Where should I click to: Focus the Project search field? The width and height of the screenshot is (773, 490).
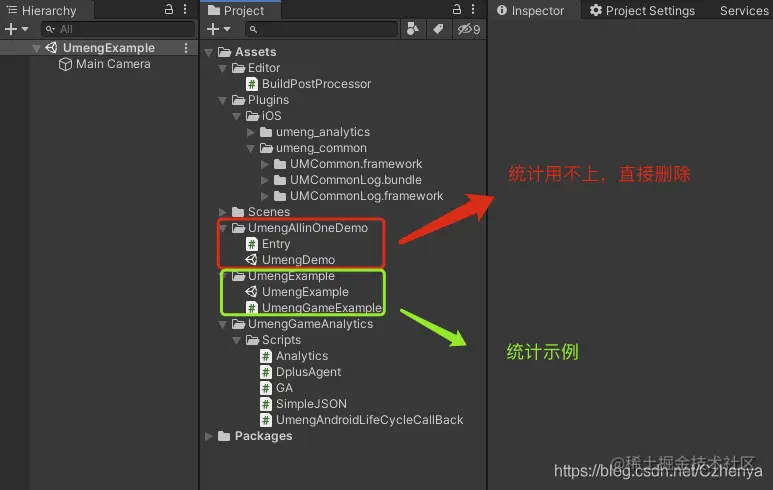[x=321, y=29]
